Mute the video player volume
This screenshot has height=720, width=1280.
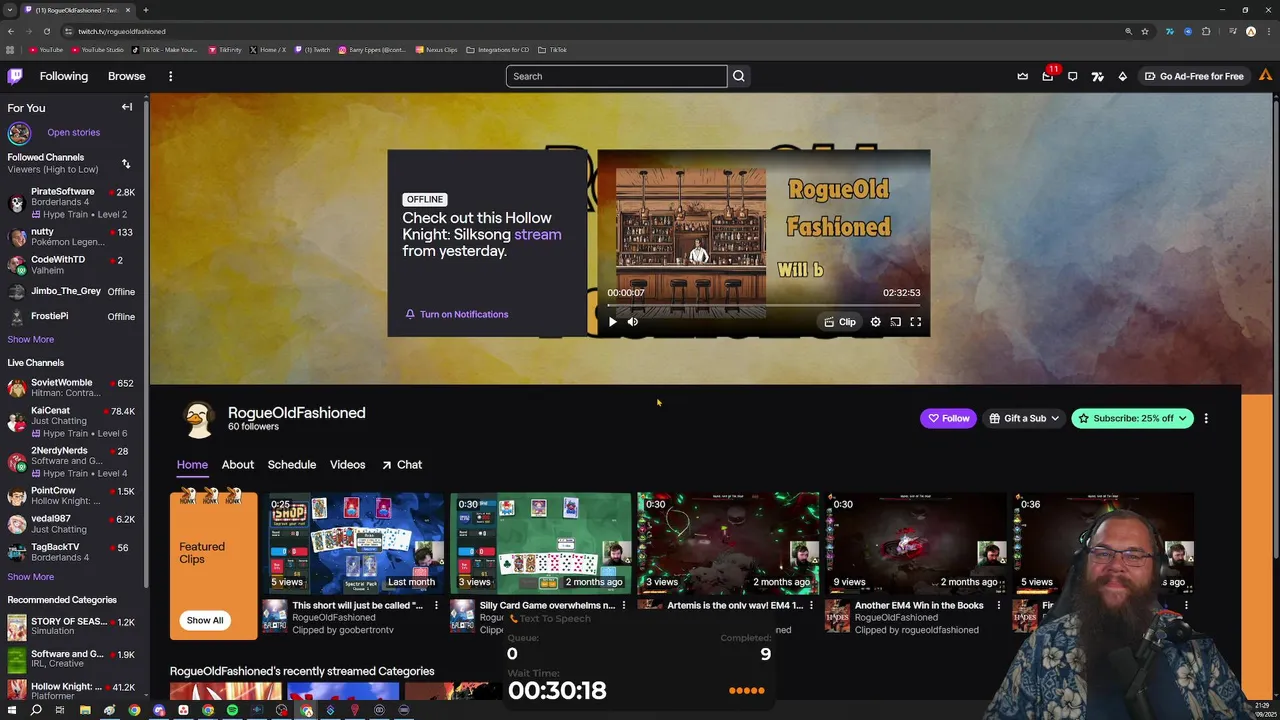633,322
